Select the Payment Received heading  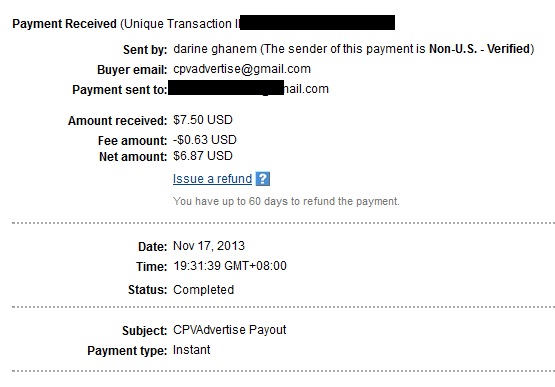(64, 24)
